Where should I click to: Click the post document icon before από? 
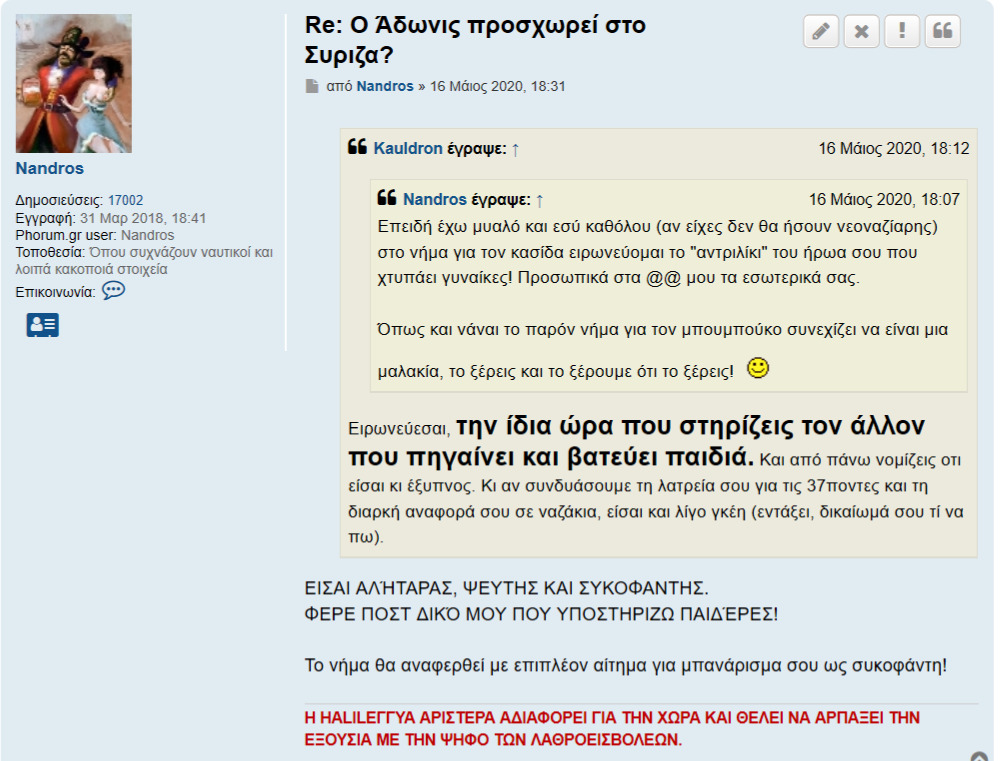pos(312,86)
